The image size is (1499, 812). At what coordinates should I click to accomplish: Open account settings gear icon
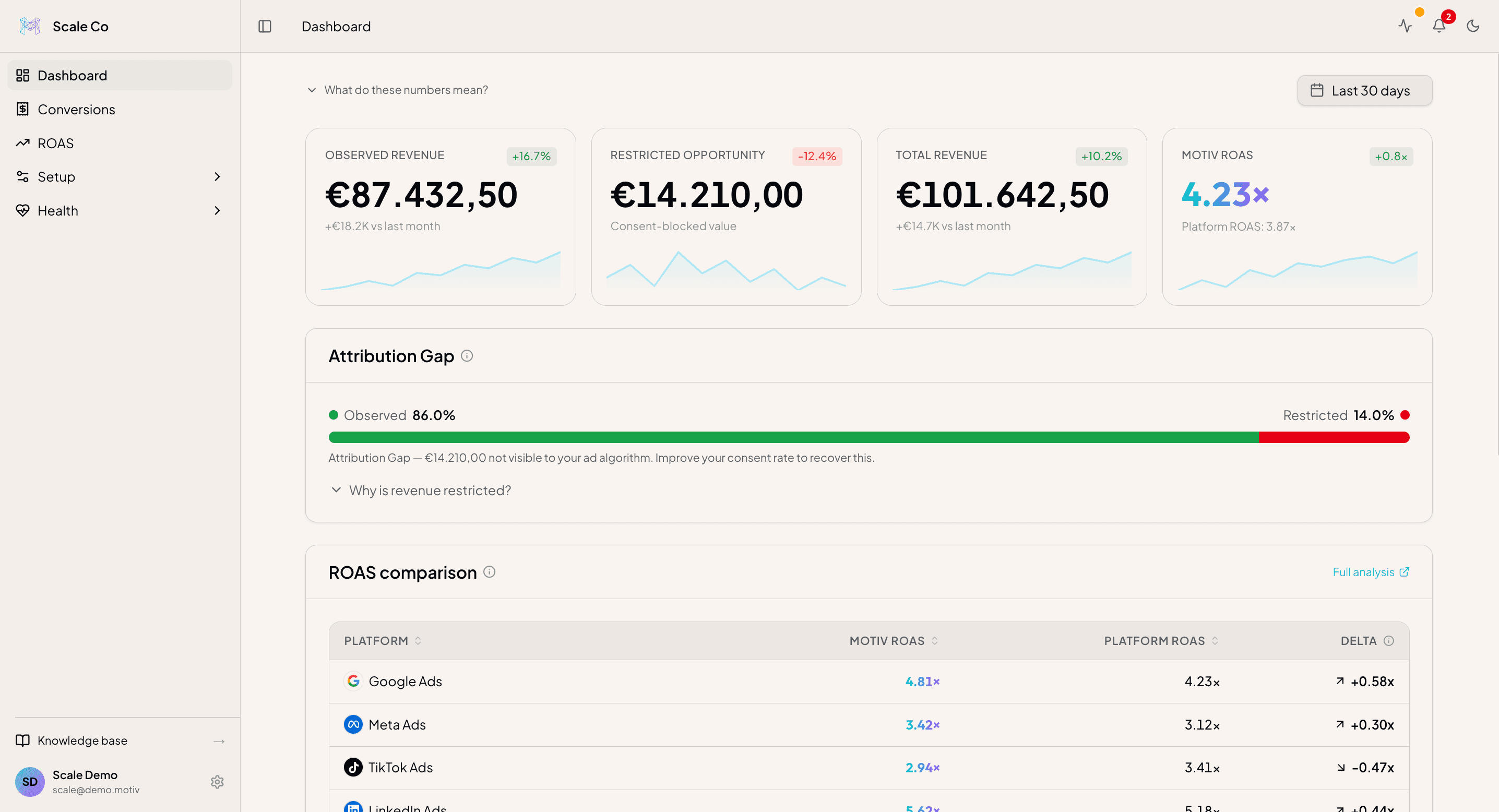click(x=217, y=782)
